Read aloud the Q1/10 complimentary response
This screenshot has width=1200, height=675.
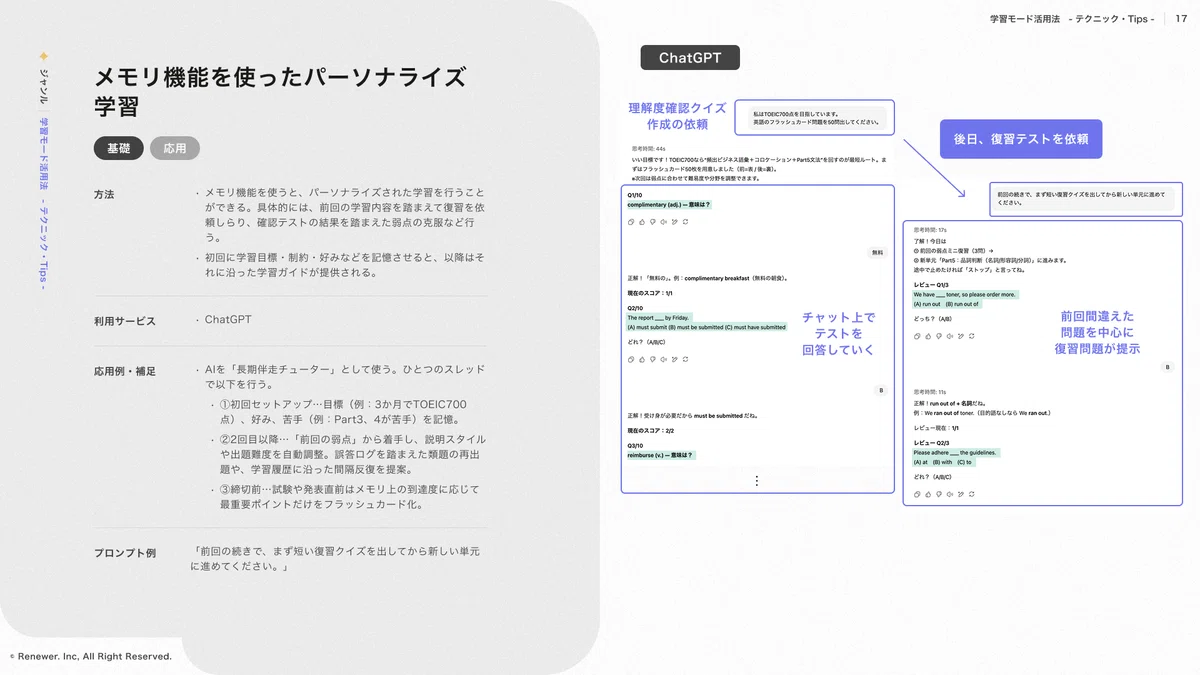tap(663, 222)
